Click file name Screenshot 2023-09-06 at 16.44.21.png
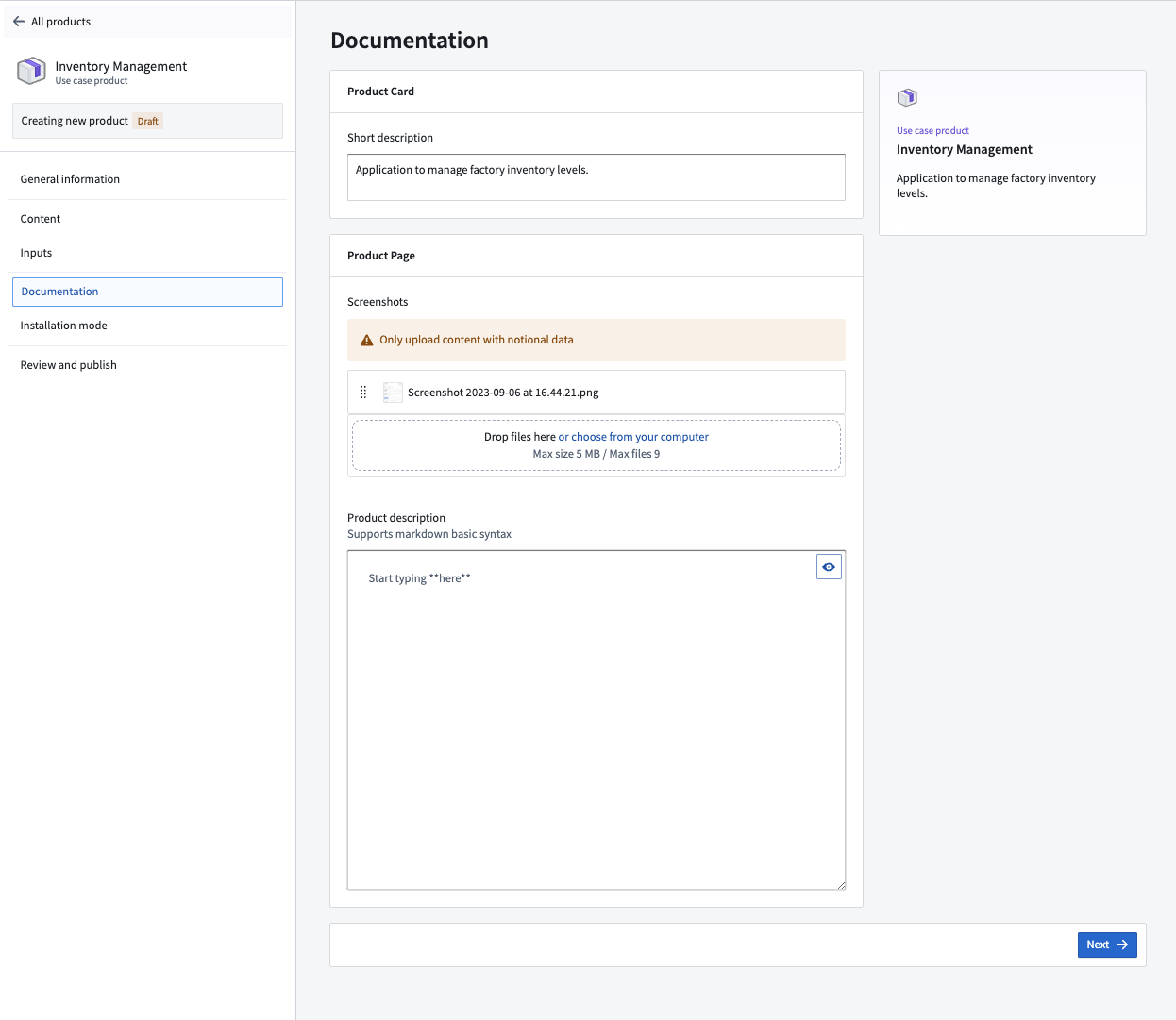This screenshot has height=1020, width=1176. click(x=503, y=393)
